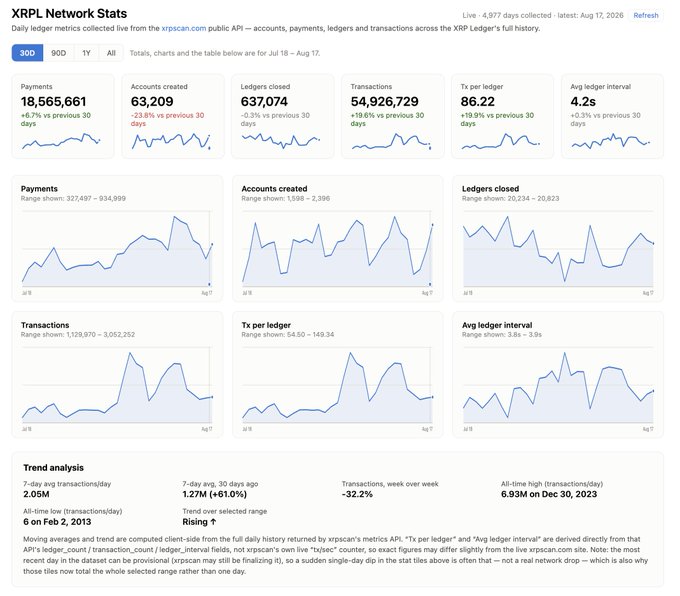Click the Accounts created total 63,209
The image size is (680, 596).
click(x=152, y=102)
